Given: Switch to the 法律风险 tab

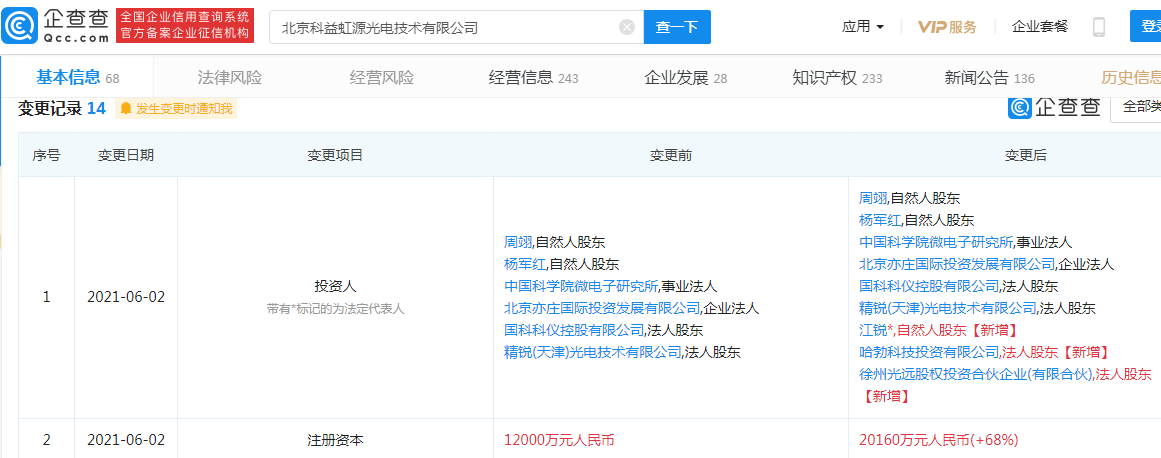Looking at the screenshot, I should coord(230,78).
